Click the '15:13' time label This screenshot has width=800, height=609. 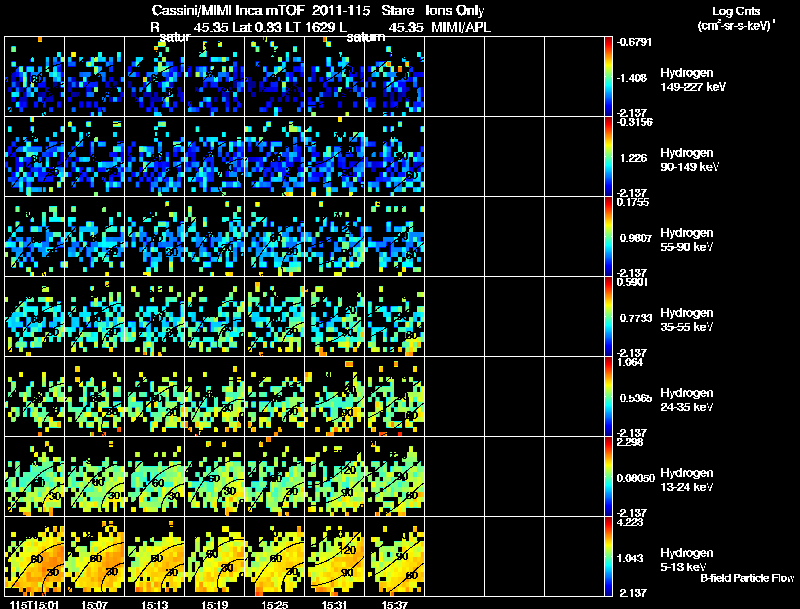154,605
